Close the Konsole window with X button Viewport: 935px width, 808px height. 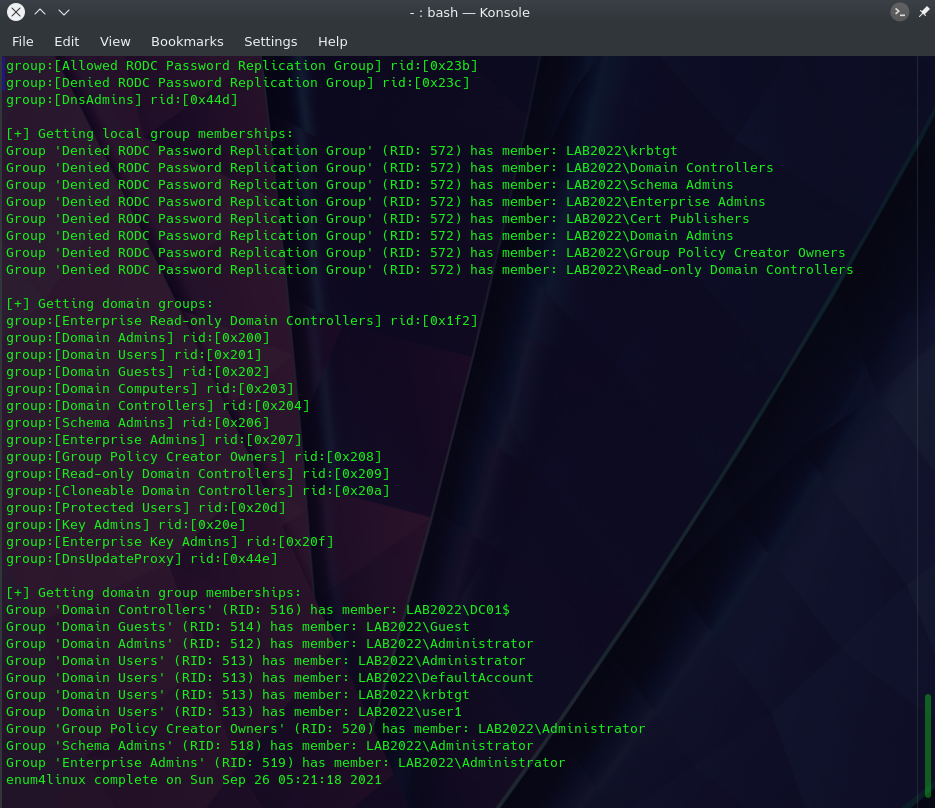pyautogui.click(x=16, y=12)
